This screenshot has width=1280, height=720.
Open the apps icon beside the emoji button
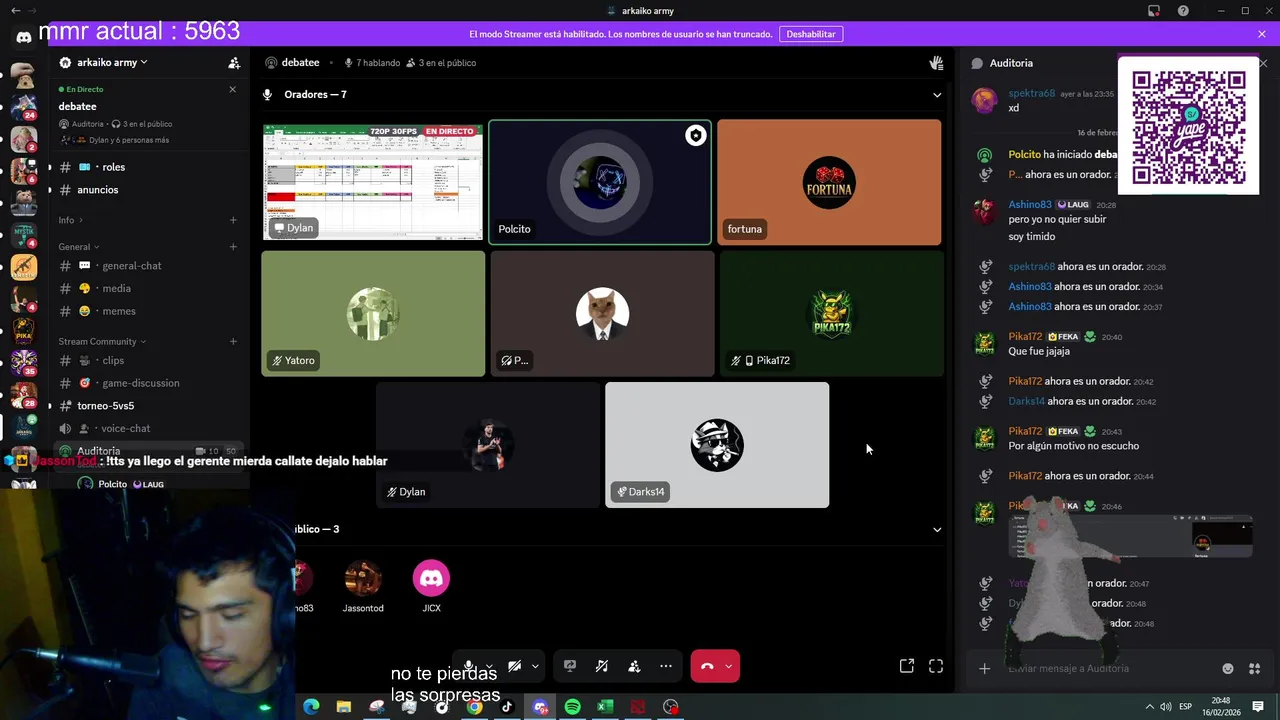tap(1255, 668)
